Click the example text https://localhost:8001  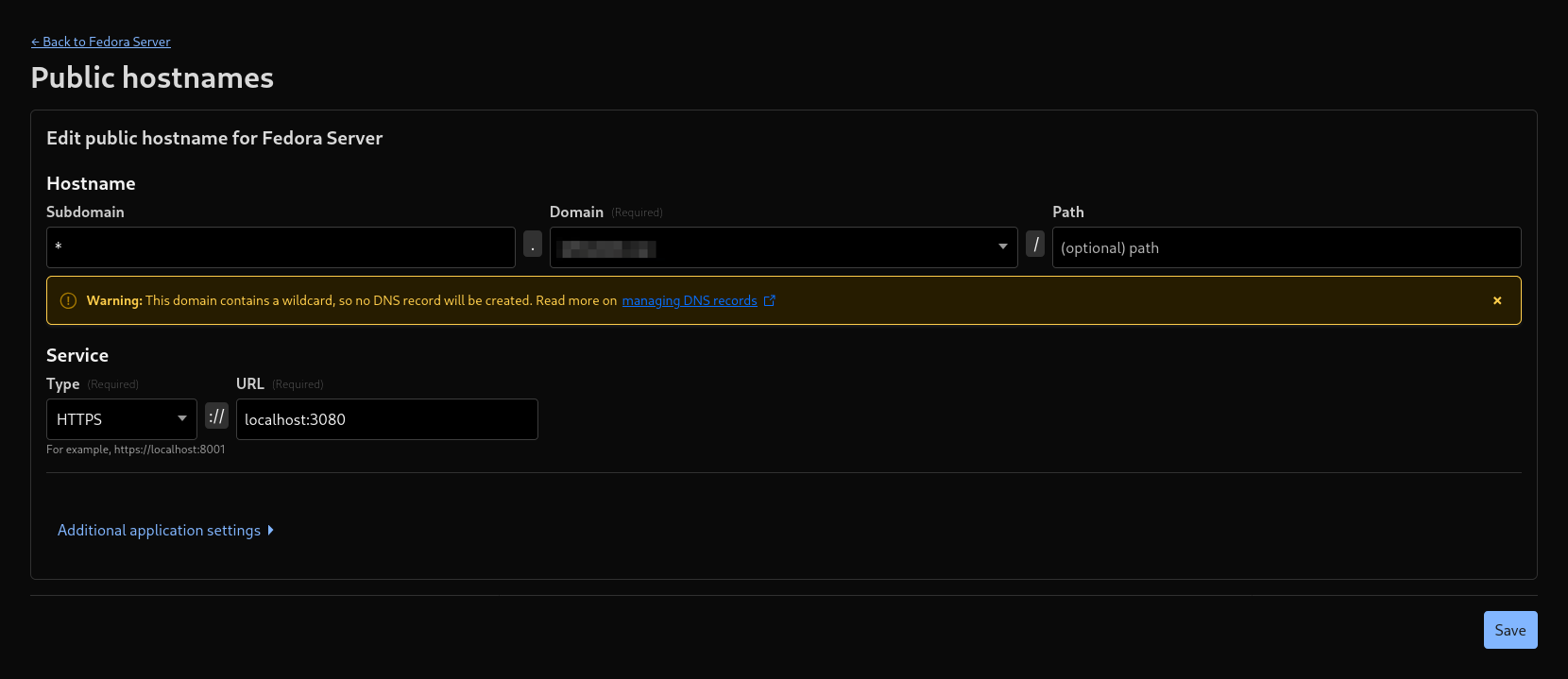(x=170, y=450)
